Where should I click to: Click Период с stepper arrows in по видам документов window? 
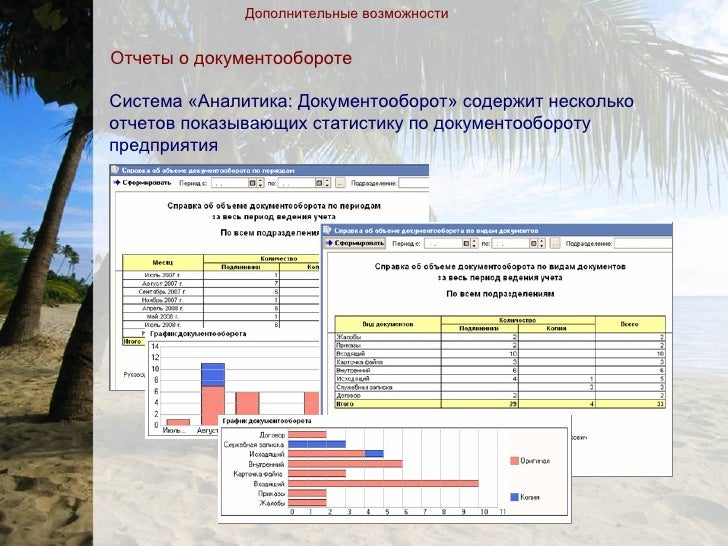click(474, 243)
